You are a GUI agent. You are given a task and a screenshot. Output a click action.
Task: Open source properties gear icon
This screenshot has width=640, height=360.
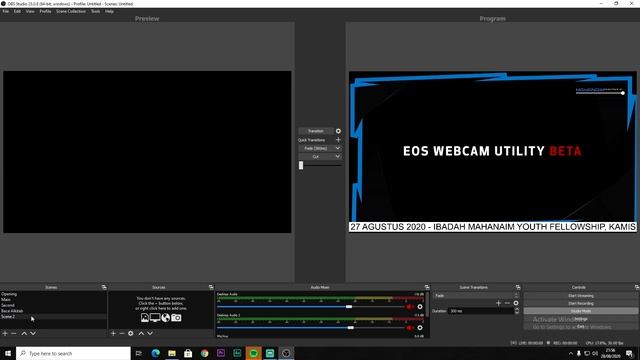131,333
